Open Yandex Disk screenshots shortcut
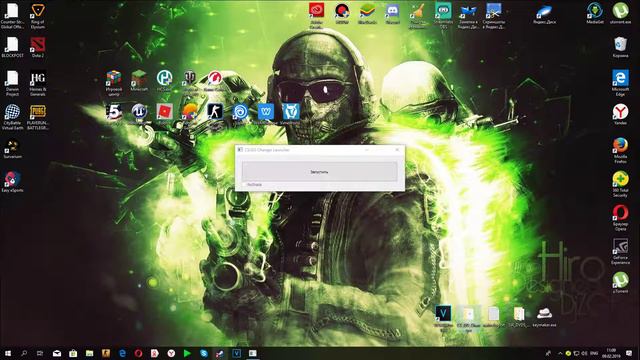Viewport: 640px width, 360px height. click(494, 15)
